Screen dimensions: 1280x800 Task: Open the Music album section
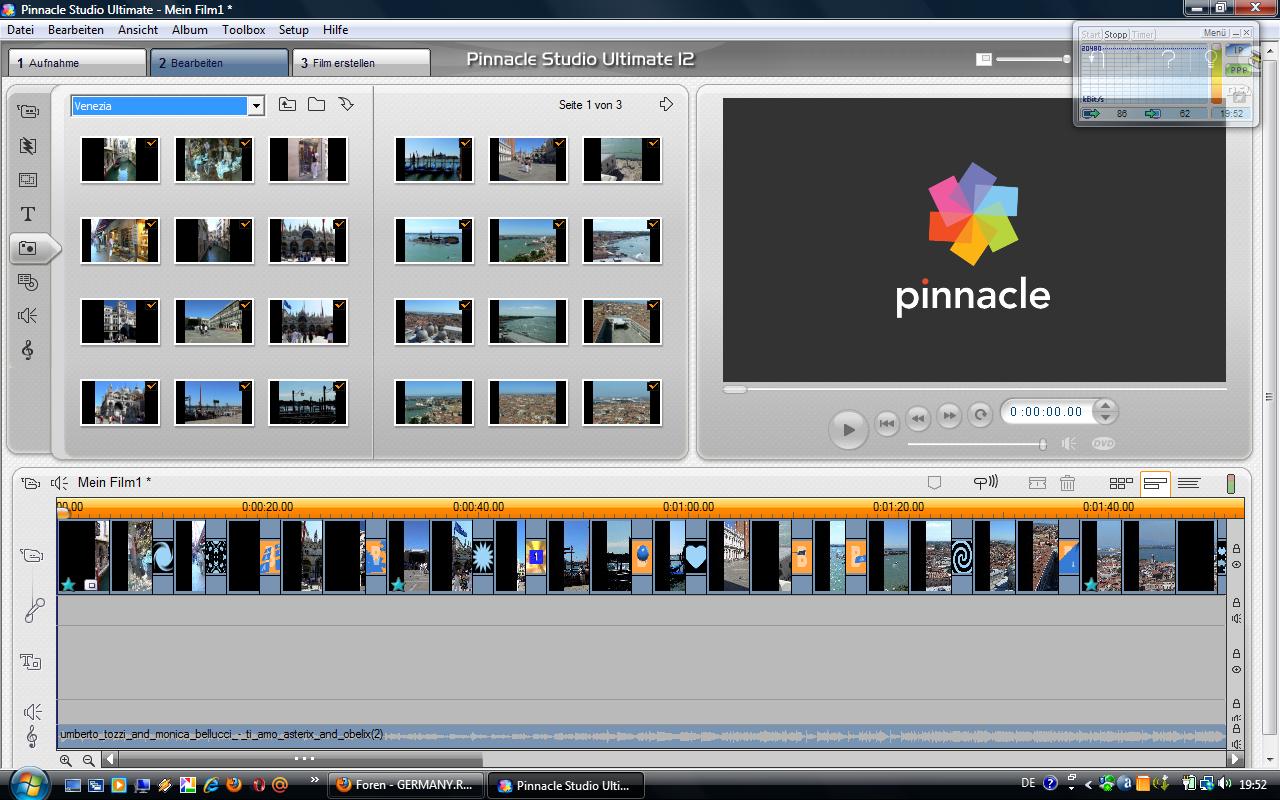coord(28,350)
